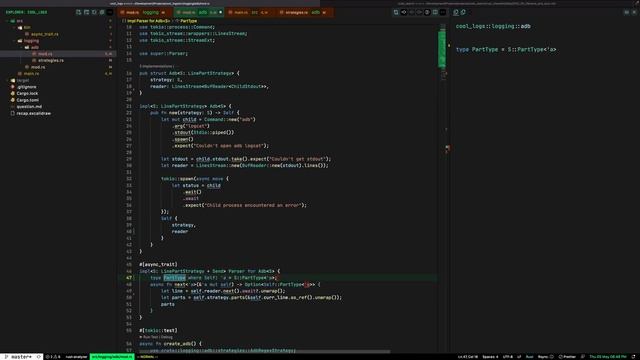Click the green minimap region in editor
640x360 pixels.
click(x=442, y=49)
